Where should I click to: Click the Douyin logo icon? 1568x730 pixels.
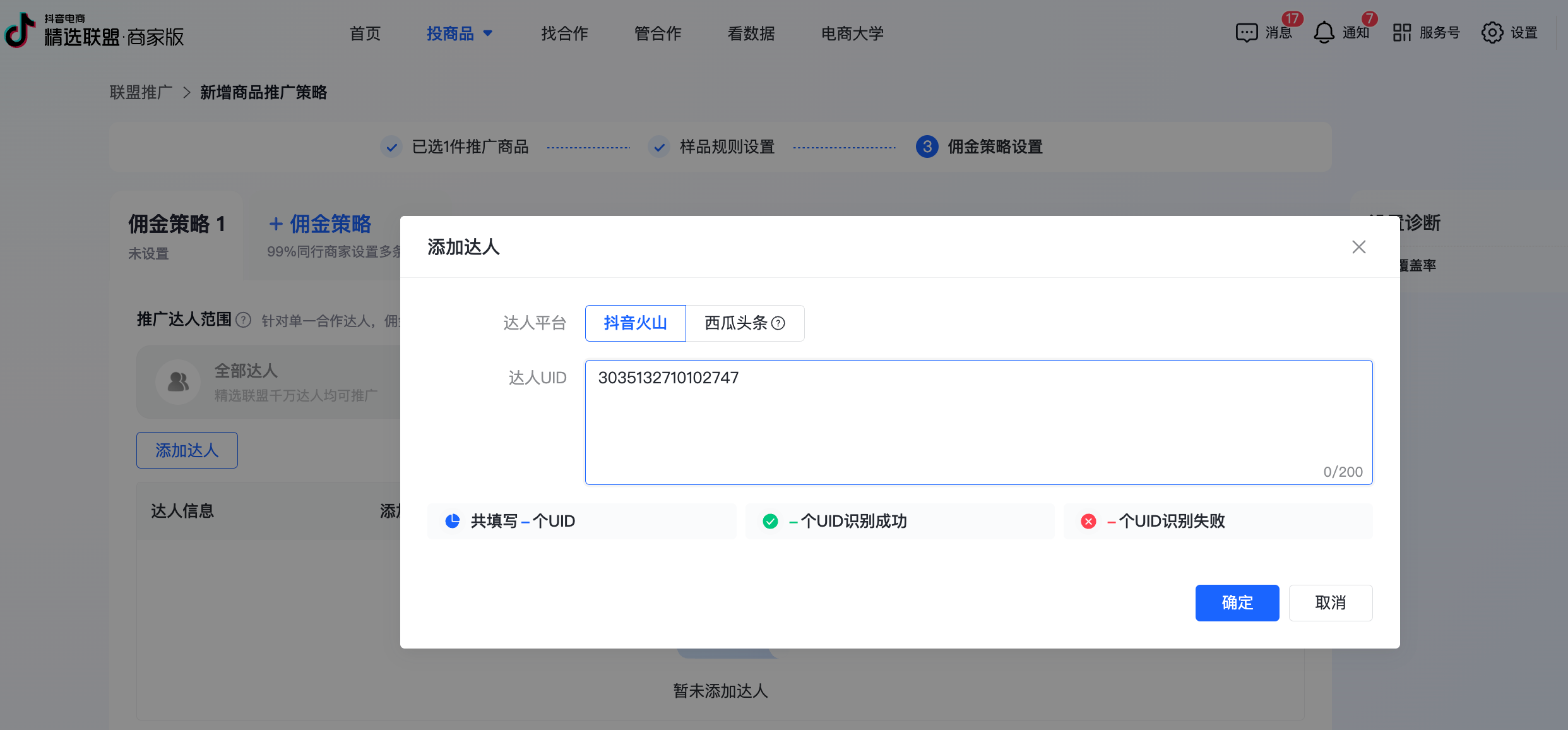click(x=20, y=30)
